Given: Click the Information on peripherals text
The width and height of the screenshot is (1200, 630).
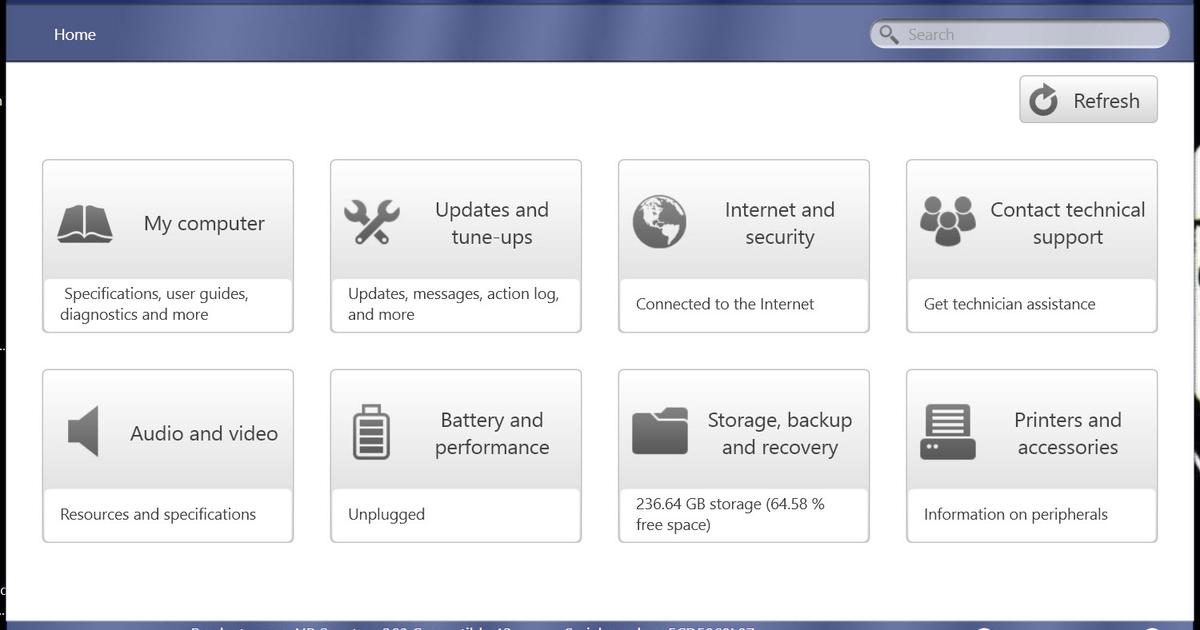Looking at the screenshot, I should point(1015,514).
